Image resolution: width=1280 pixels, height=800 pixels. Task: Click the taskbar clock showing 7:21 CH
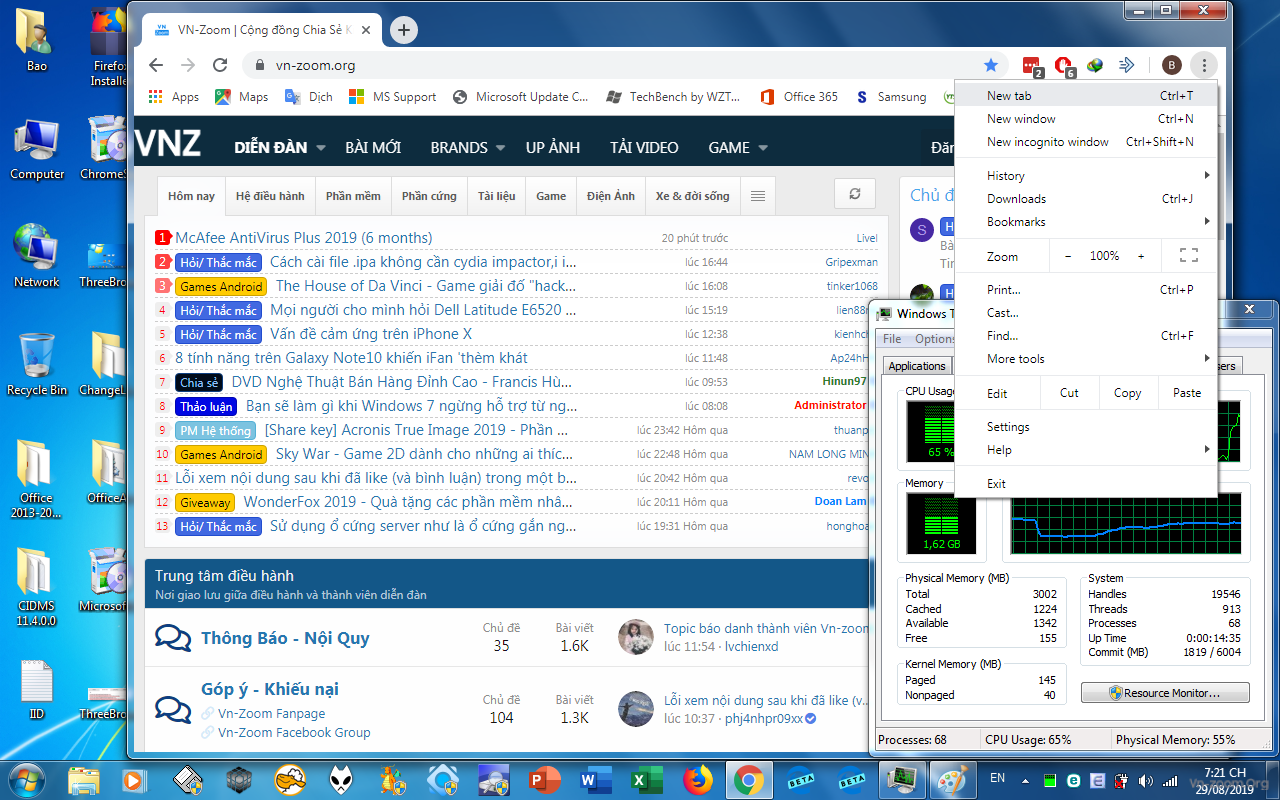[1225, 780]
